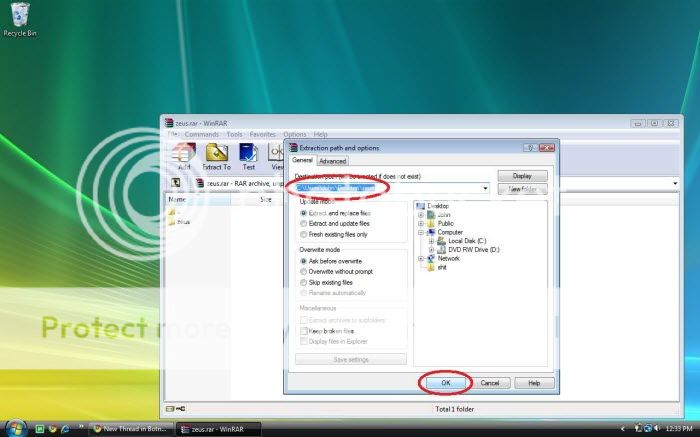Click the Cancel button
700x437 pixels.
(x=489, y=383)
